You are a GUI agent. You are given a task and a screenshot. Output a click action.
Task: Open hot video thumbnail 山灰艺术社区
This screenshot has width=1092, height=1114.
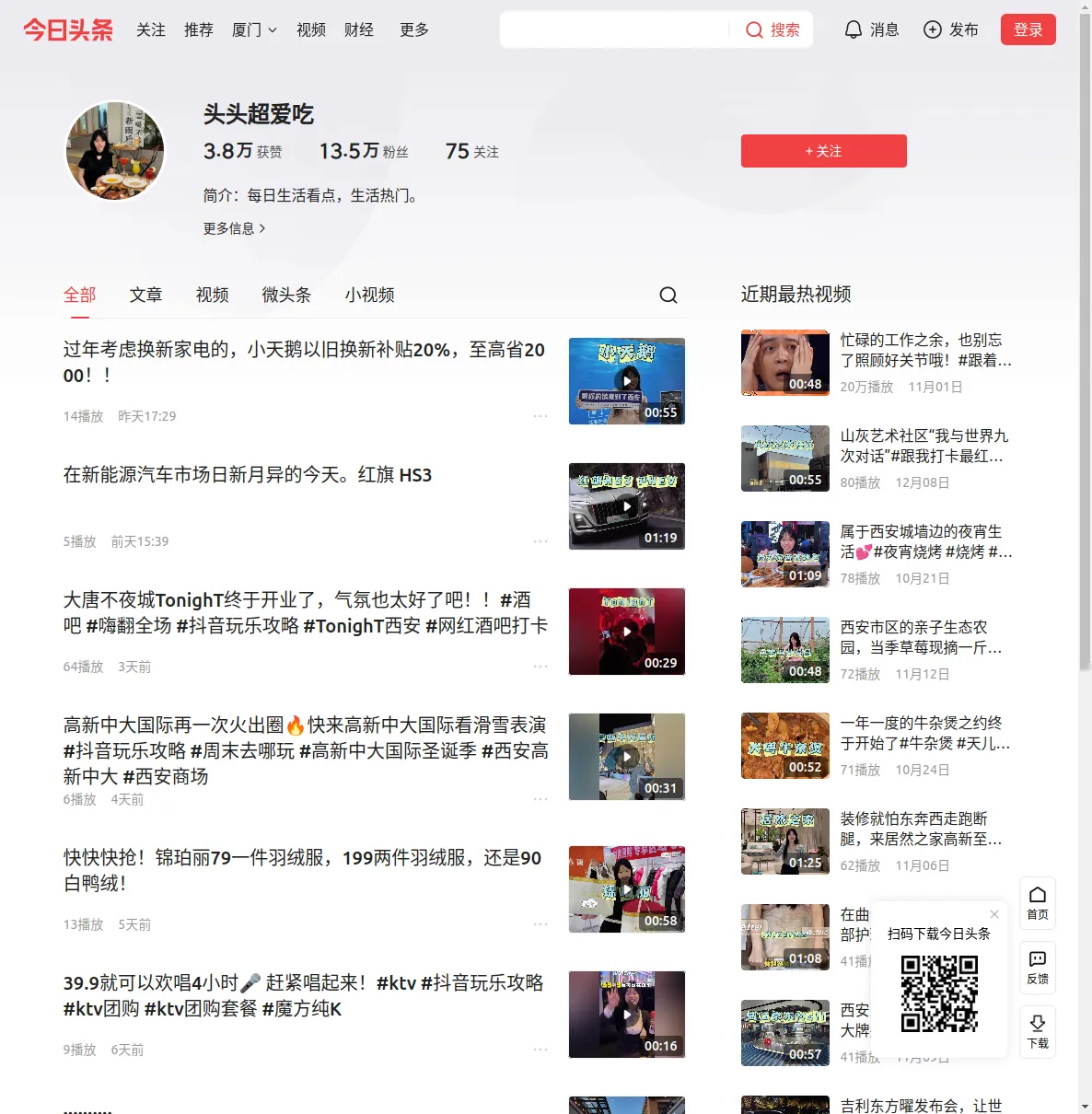785,458
